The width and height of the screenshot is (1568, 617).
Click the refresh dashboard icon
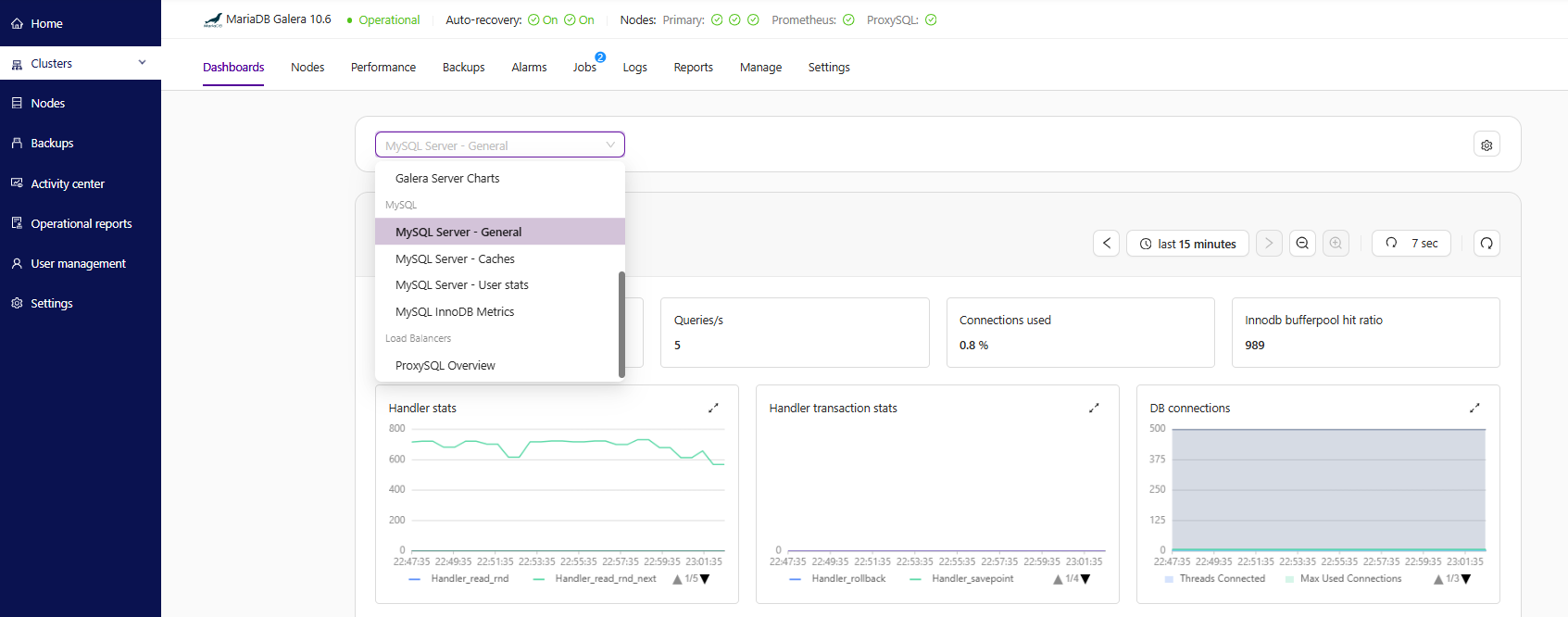pos(1486,244)
